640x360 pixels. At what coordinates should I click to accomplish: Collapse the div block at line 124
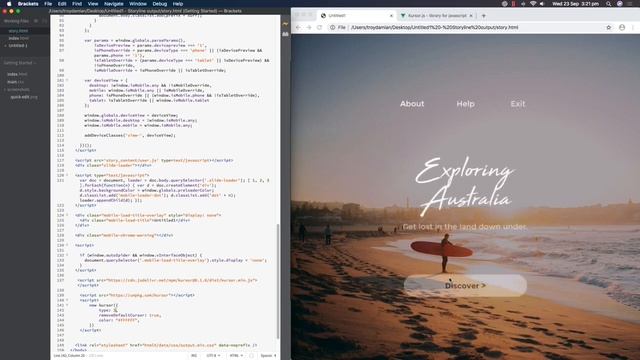tap(67, 215)
